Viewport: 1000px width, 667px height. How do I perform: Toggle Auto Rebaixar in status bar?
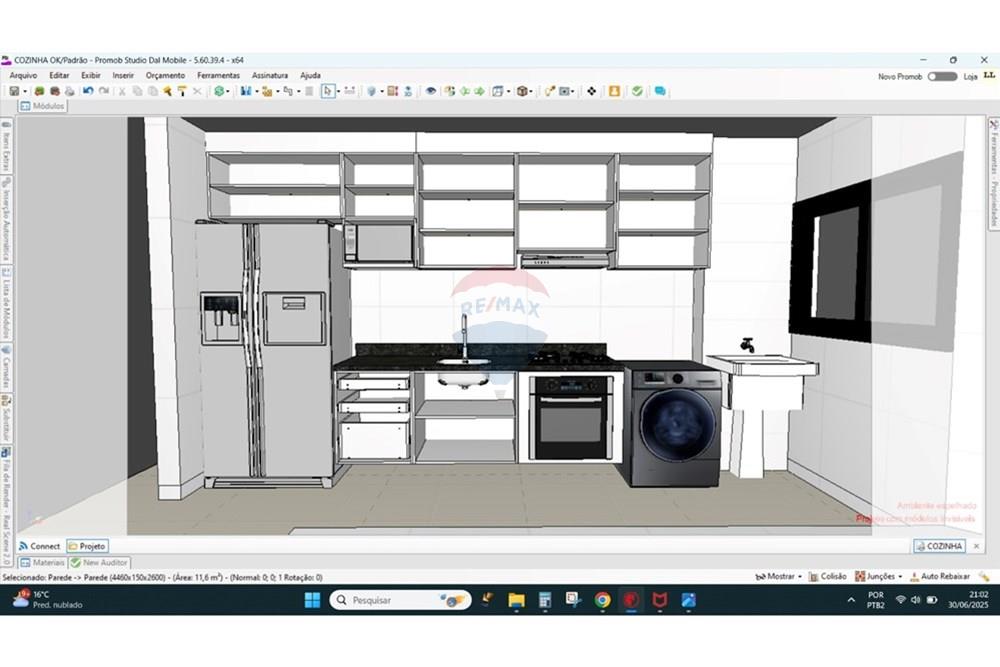pos(938,577)
